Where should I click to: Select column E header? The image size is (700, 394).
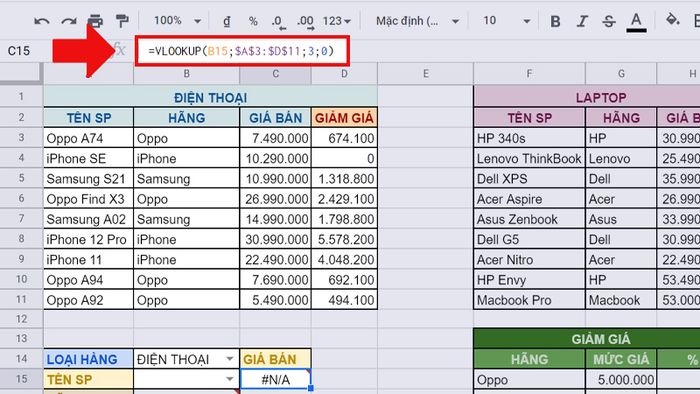point(425,74)
